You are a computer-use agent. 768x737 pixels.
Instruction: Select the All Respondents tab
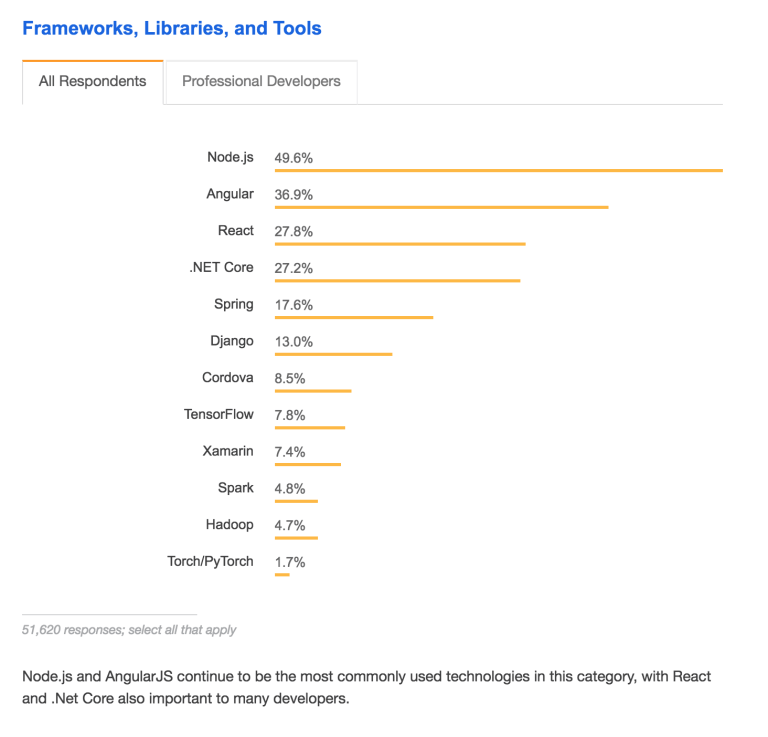tap(92, 81)
